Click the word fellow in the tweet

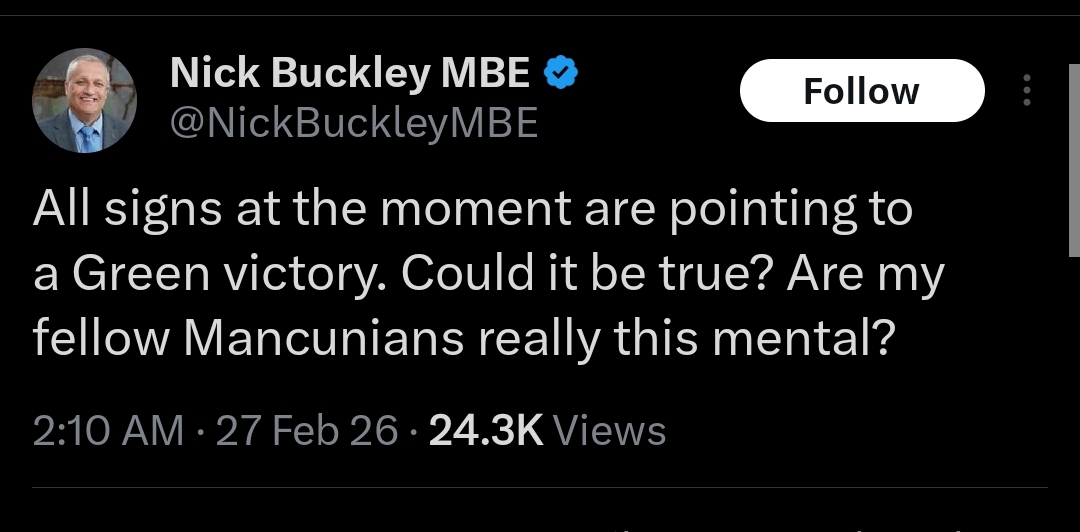point(102,340)
